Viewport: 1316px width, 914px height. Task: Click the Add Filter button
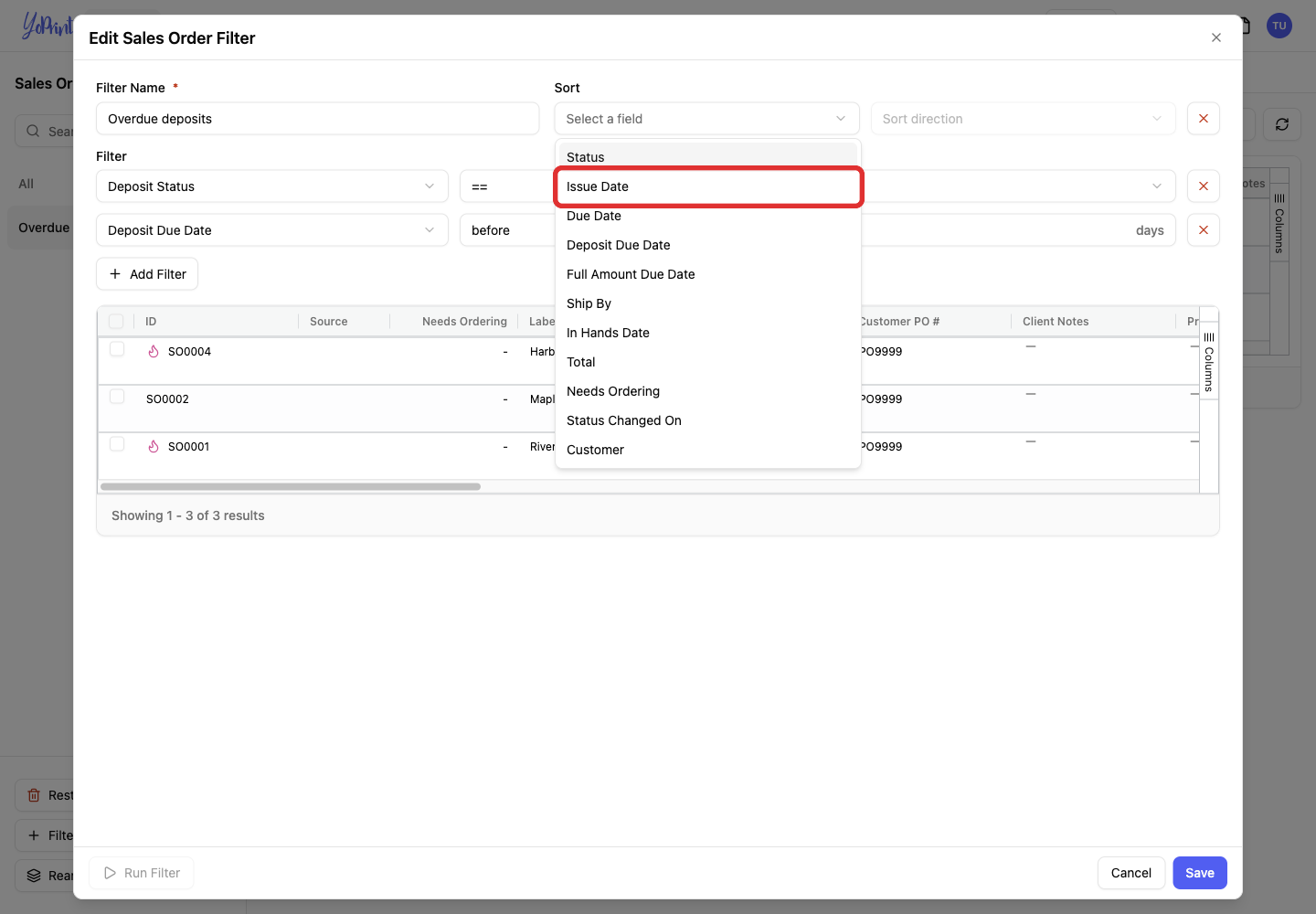click(x=147, y=274)
